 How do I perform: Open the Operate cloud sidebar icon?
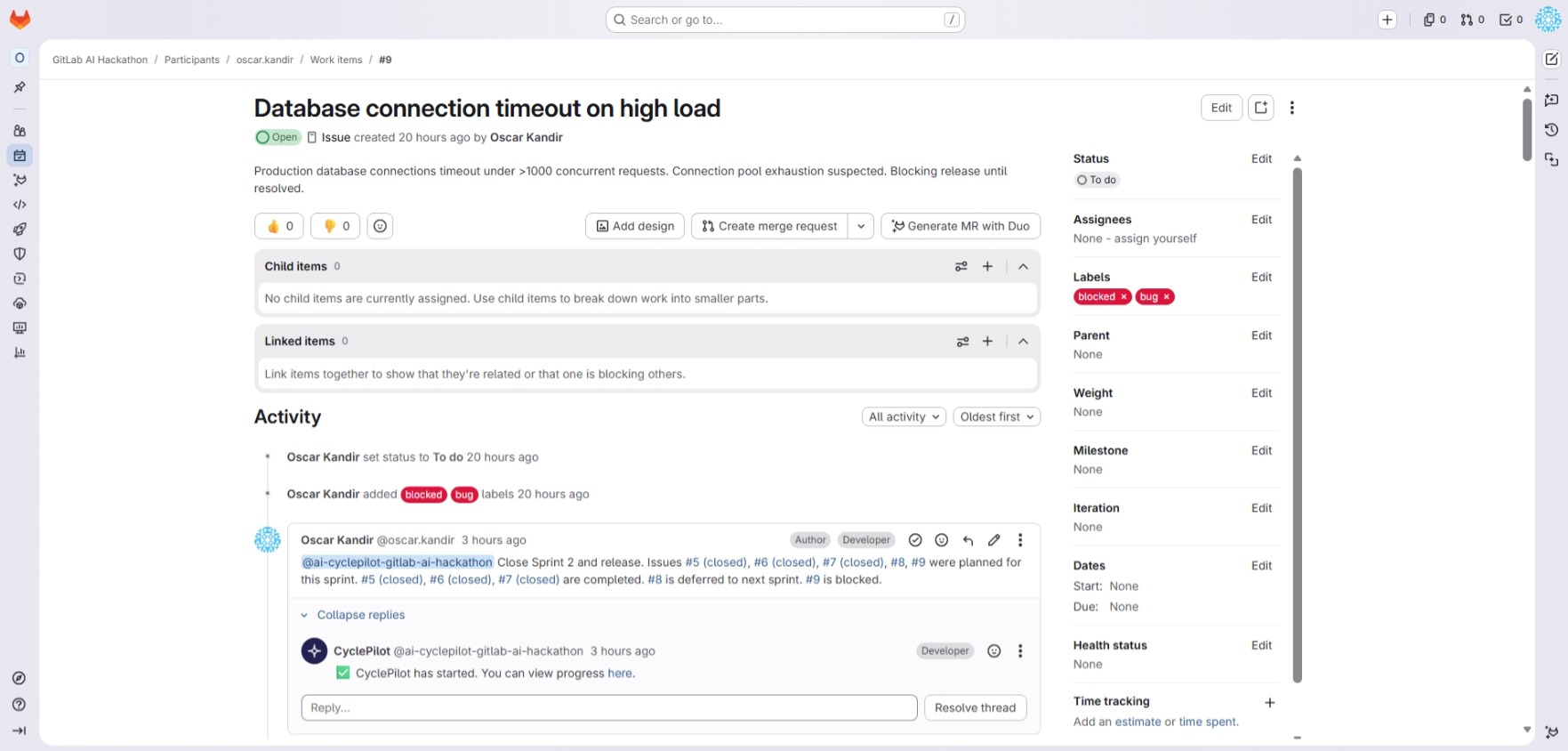[x=20, y=303]
